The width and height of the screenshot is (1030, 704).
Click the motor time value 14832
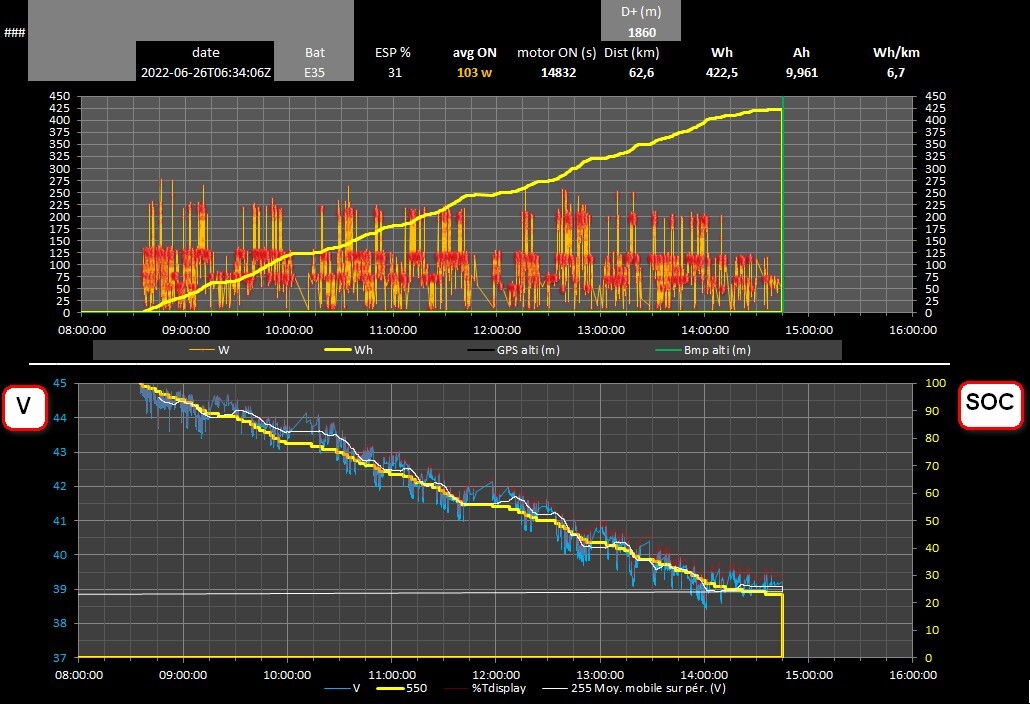558,72
